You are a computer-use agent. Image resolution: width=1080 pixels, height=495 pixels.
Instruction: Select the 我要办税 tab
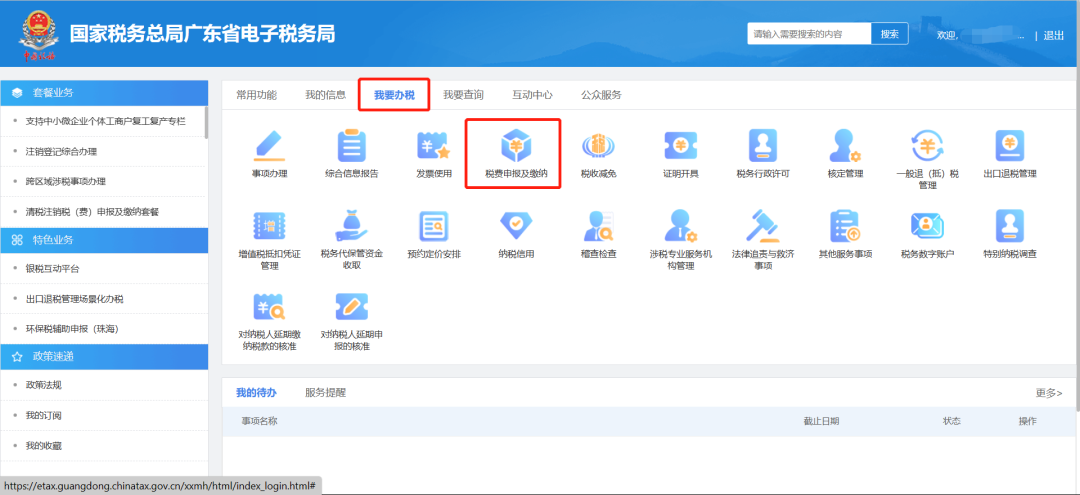coord(394,95)
